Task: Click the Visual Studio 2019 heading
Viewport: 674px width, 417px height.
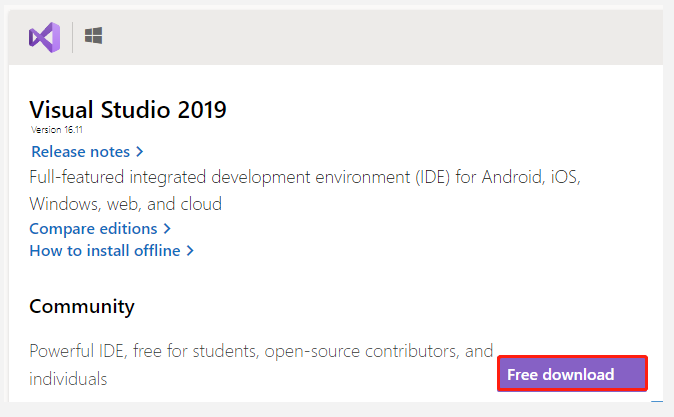Action: 128,110
